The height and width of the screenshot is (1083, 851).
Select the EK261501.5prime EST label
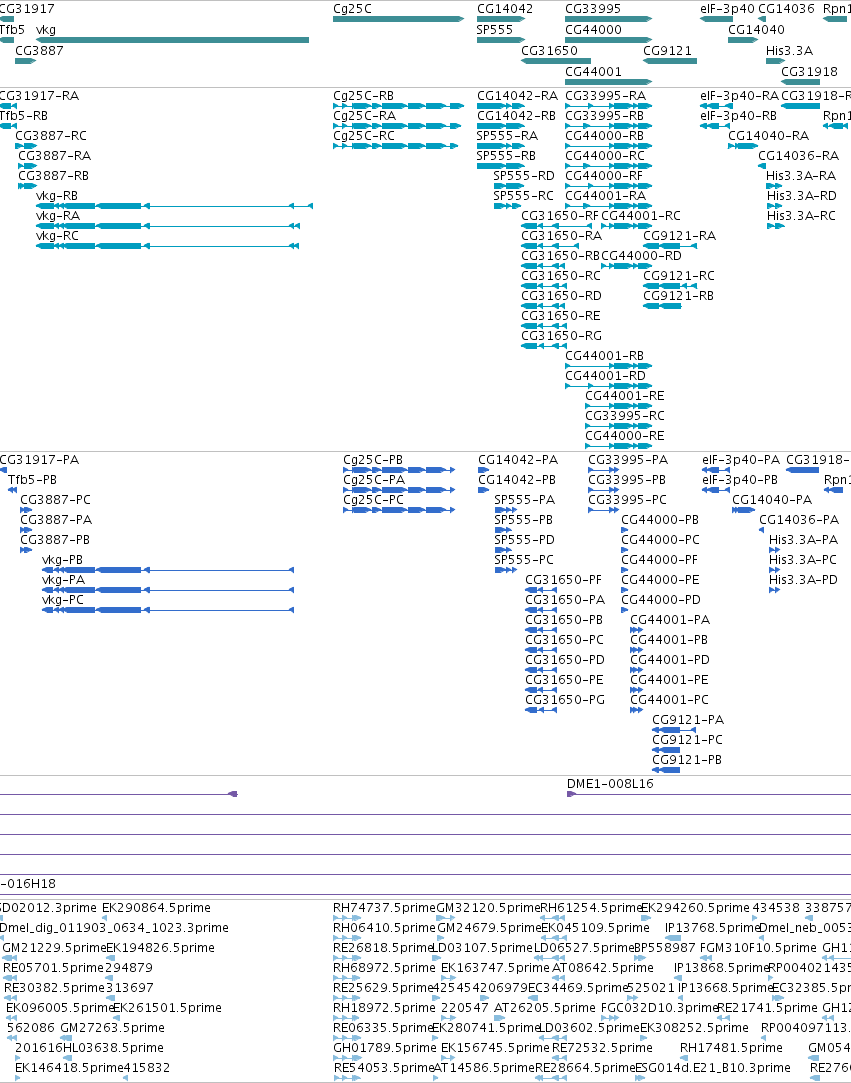(167, 1008)
